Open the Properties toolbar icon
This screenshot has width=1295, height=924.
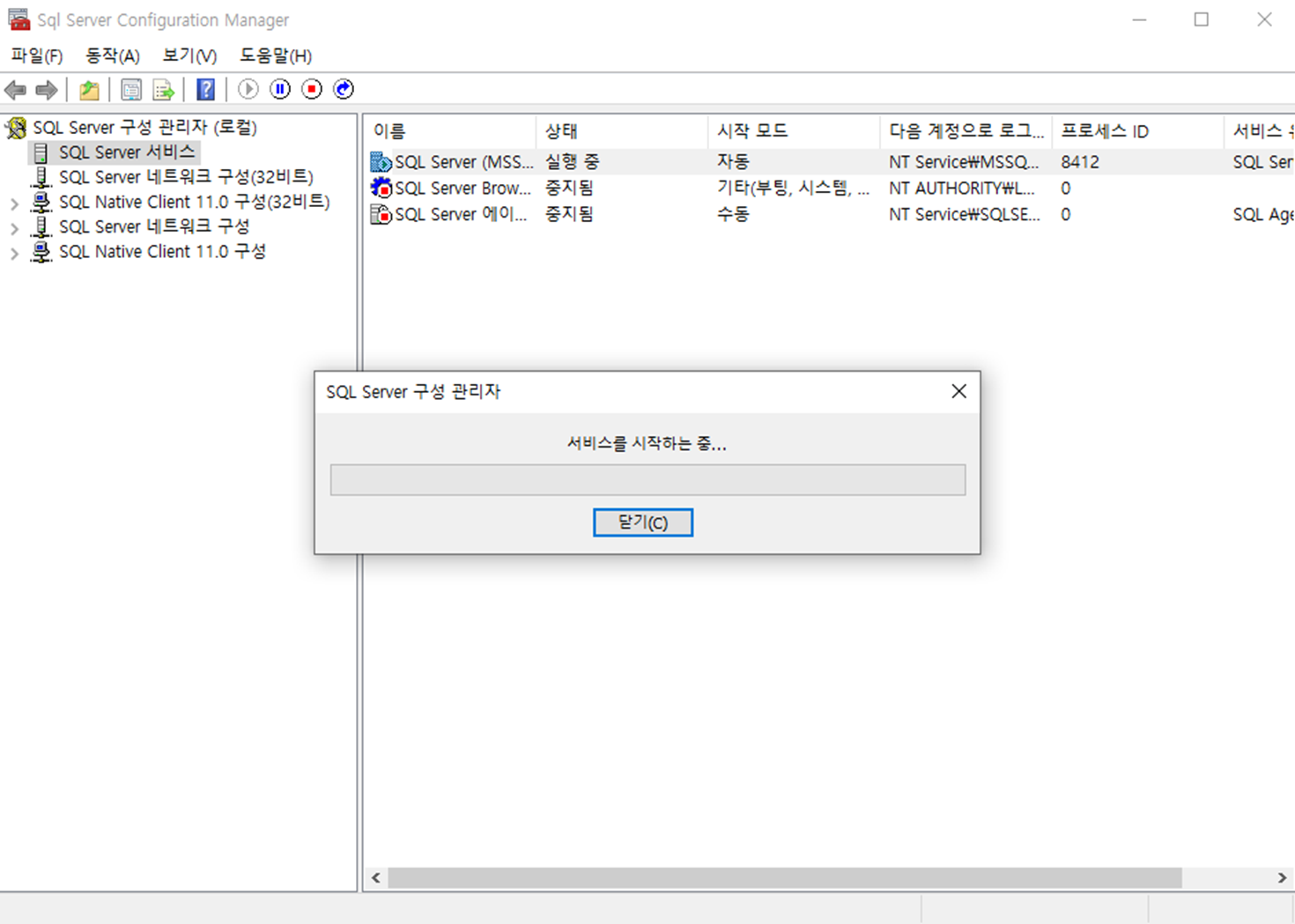131,89
